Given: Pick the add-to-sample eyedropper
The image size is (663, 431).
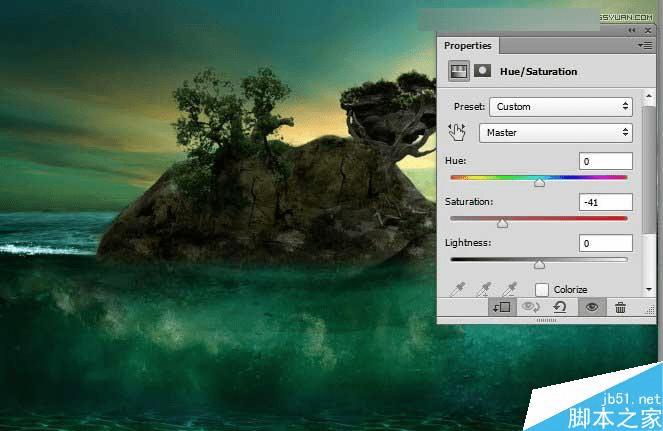Looking at the screenshot, I should tap(484, 289).
